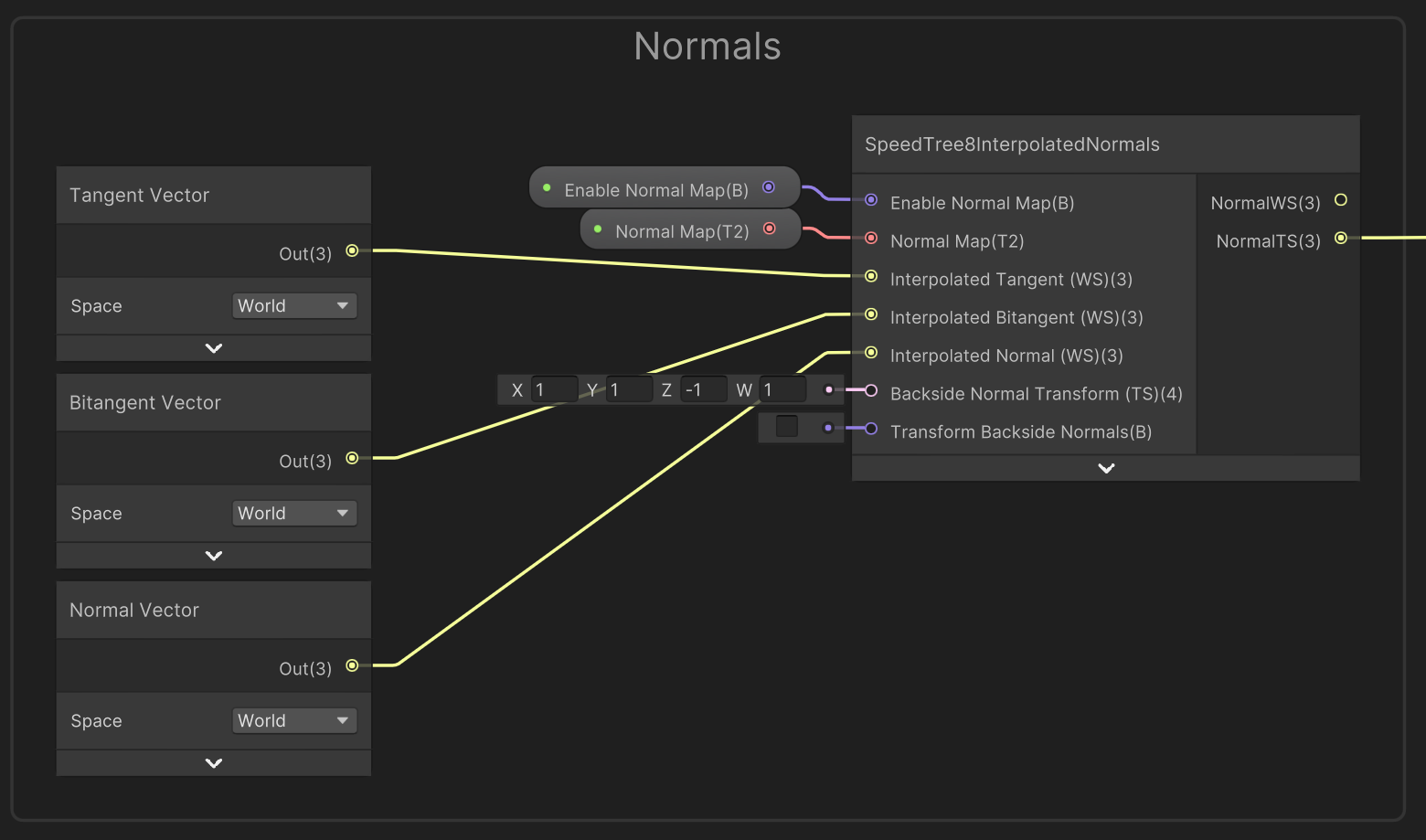Click Y value field of backside transform

point(629,390)
